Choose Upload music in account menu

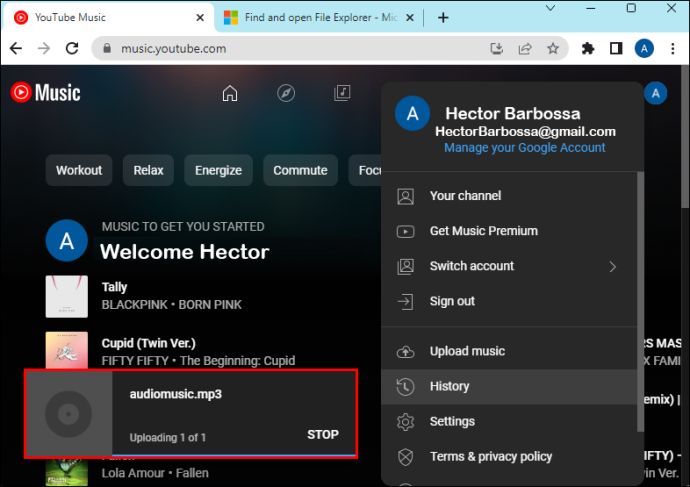509,352
